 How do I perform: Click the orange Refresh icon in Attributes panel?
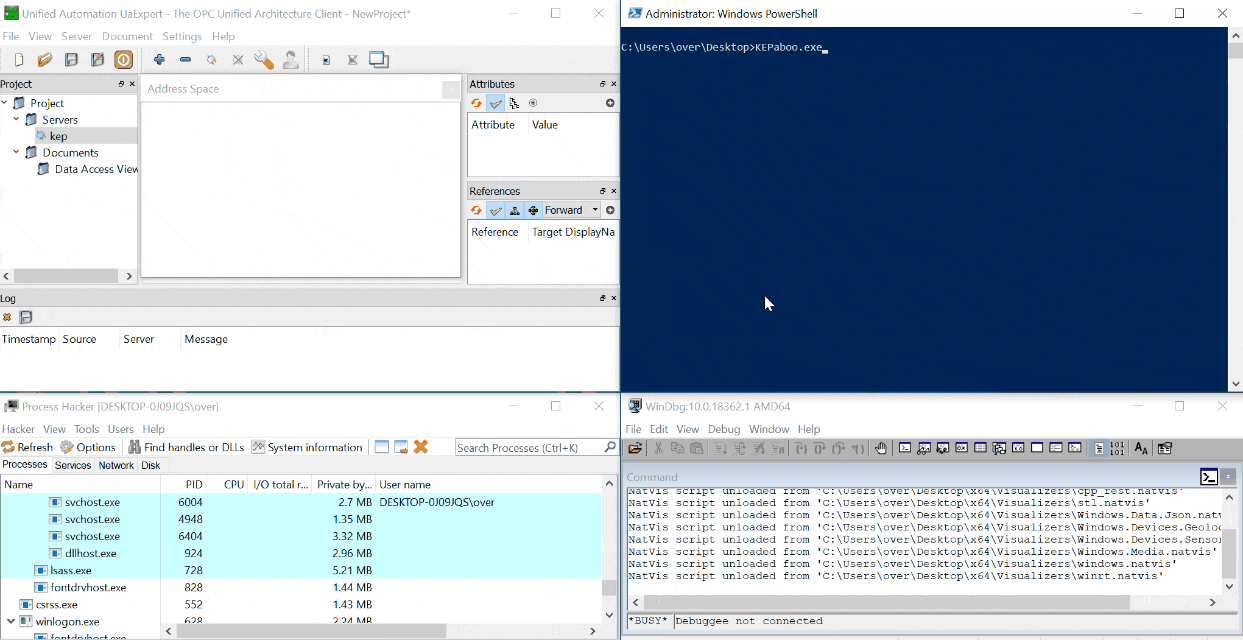[x=477, y=103]
